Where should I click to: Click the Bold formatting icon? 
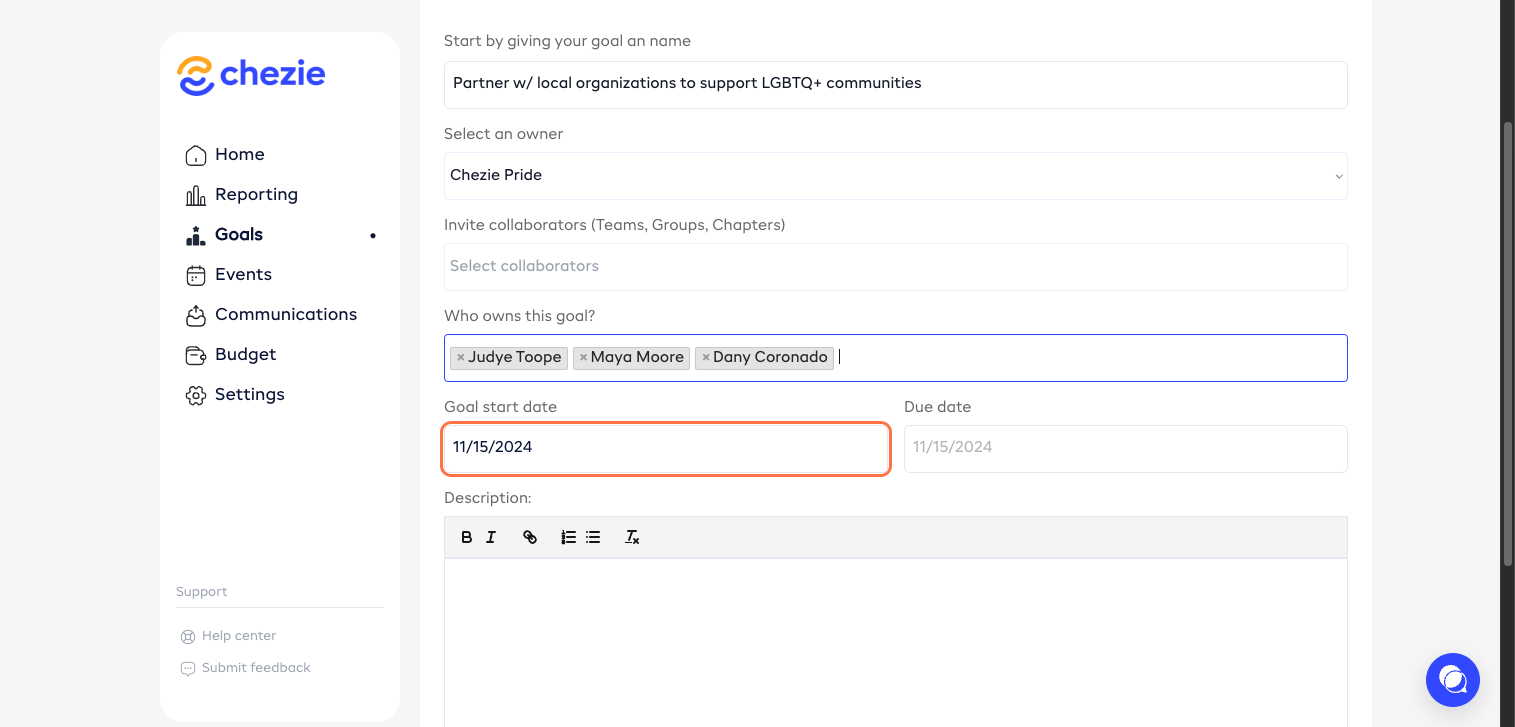(466, 537)
